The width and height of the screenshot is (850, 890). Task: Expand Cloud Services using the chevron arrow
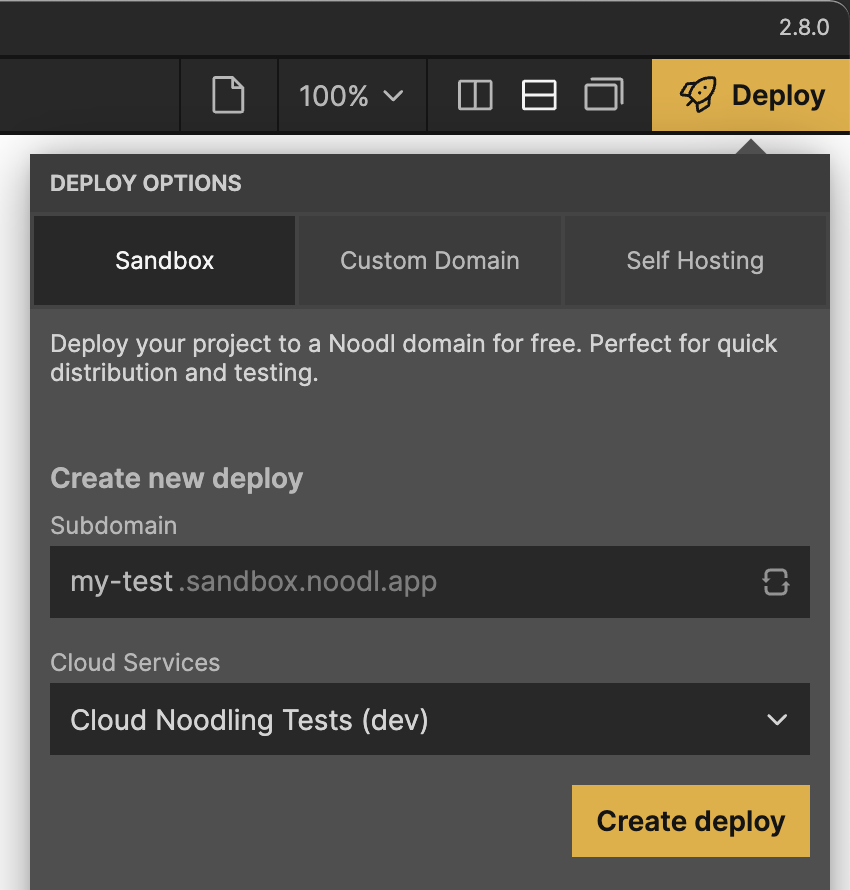pos(776,720)
